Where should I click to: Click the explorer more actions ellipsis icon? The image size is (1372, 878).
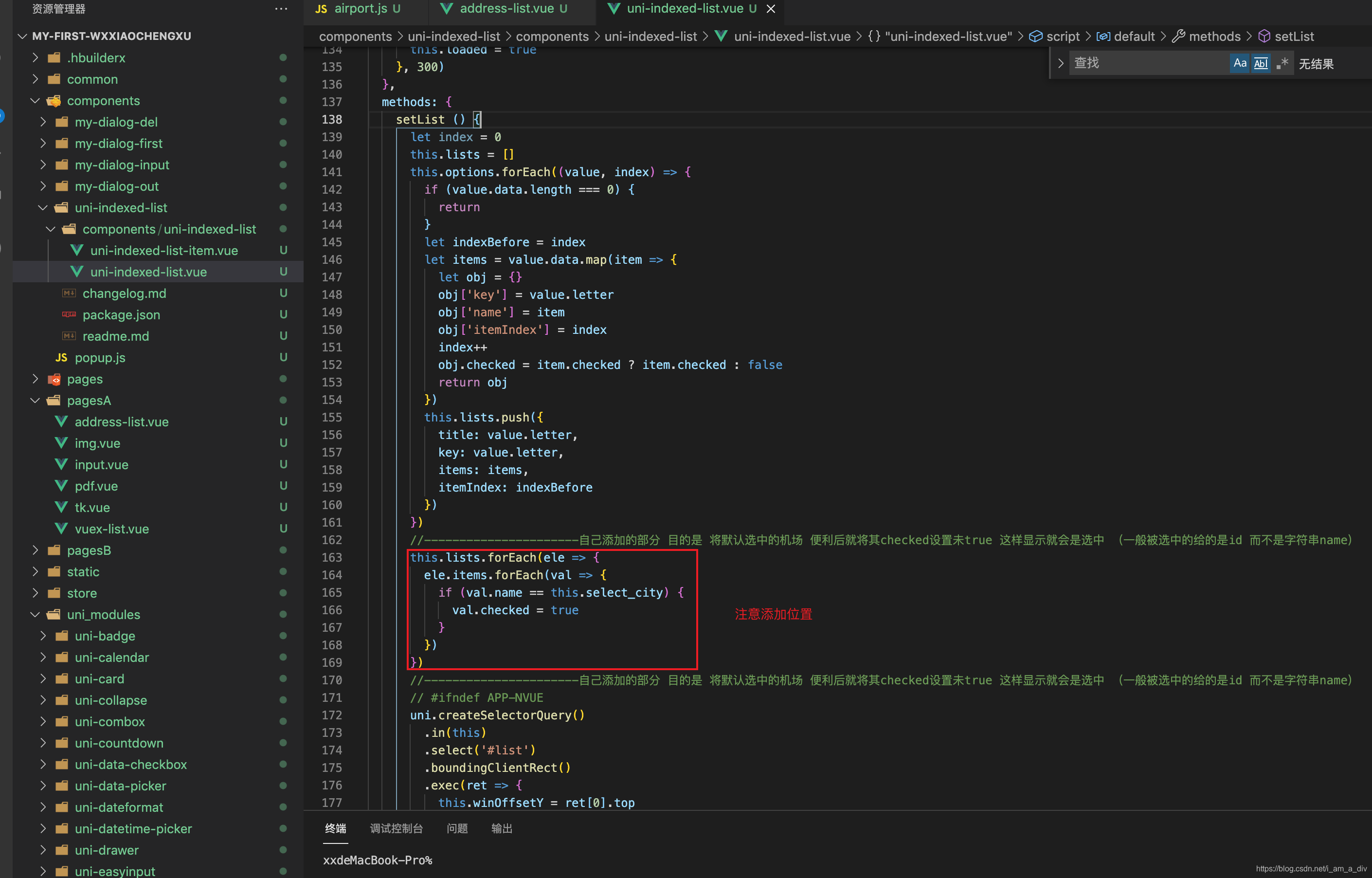(x=281, y=9)
